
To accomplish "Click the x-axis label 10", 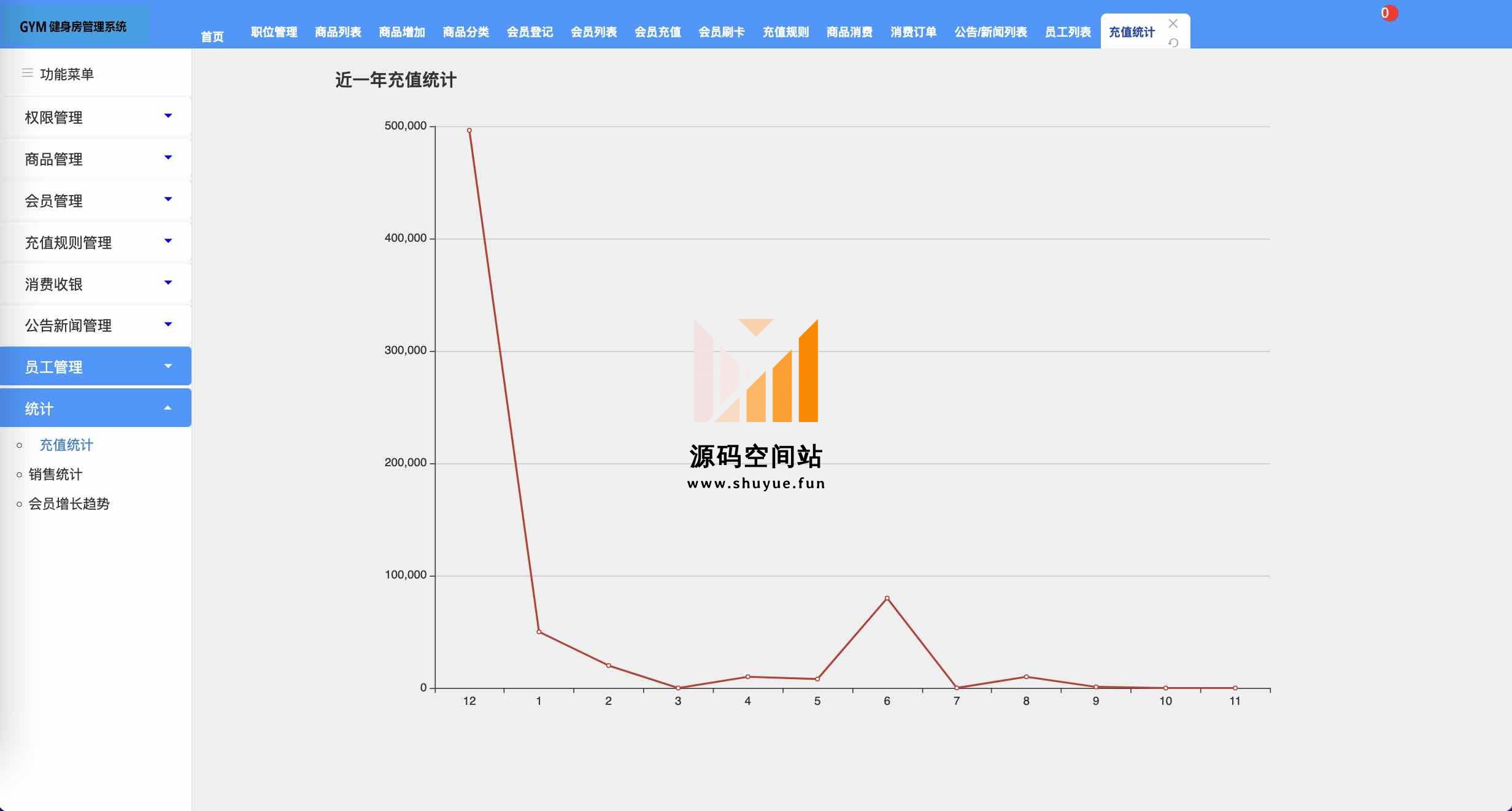I will (x=1165, y=701).
